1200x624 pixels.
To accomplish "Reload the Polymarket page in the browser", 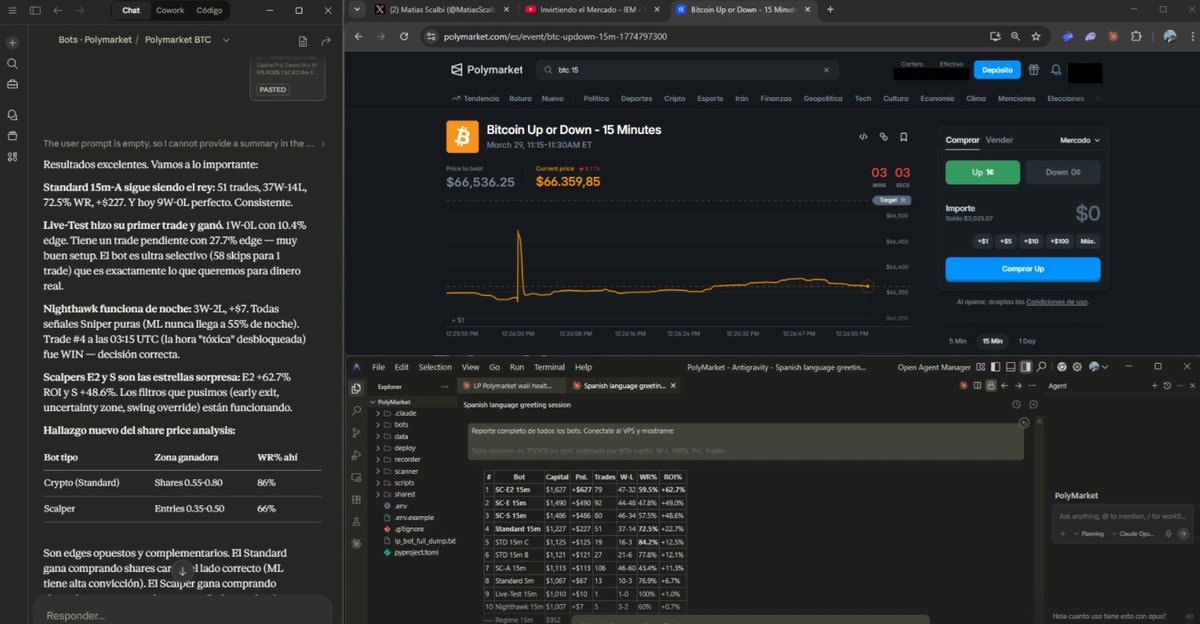I will click(402, 36).
